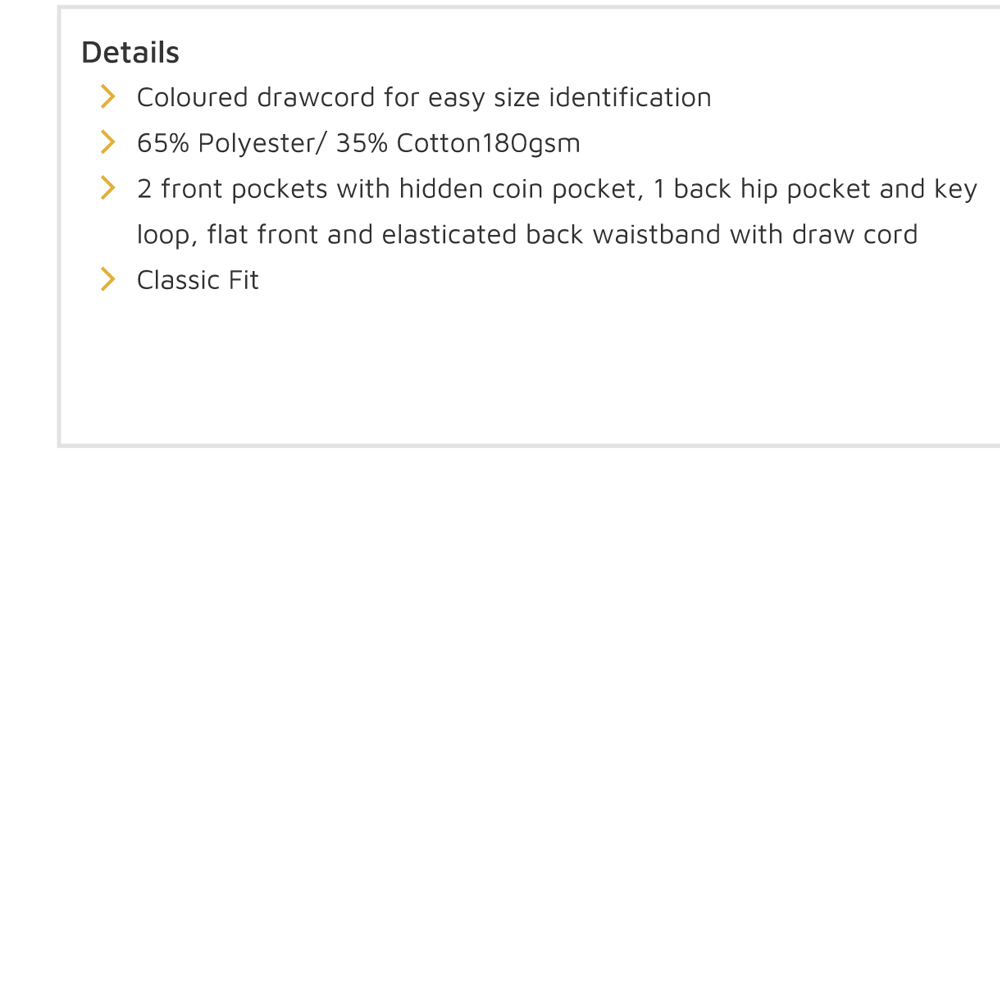Click the chevron beside 2 front pockets bullet
Screen dimensions: 1000x1000
point(108,188)
